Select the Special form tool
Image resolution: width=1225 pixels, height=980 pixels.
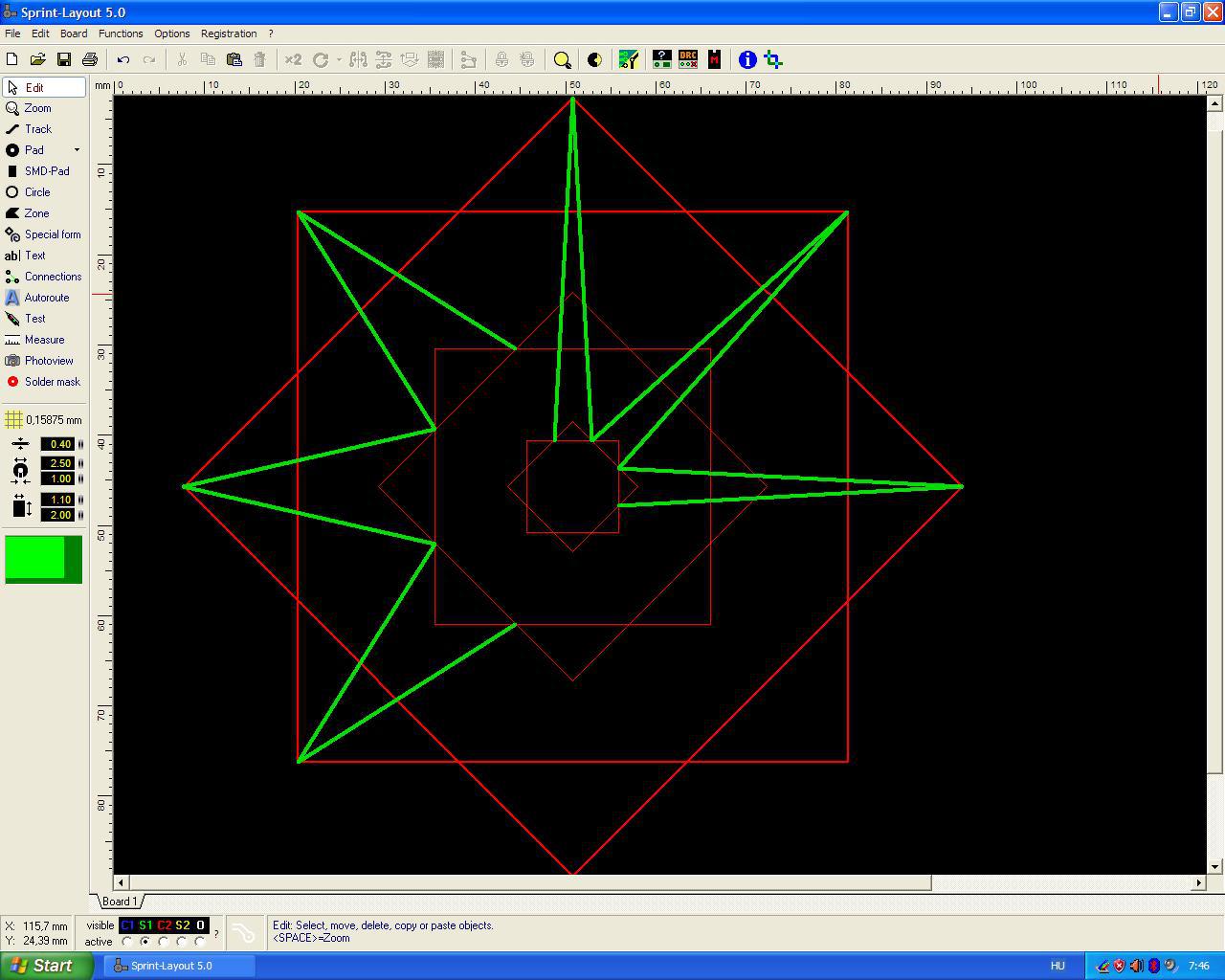pyautogui.click(x=44, y=234)
